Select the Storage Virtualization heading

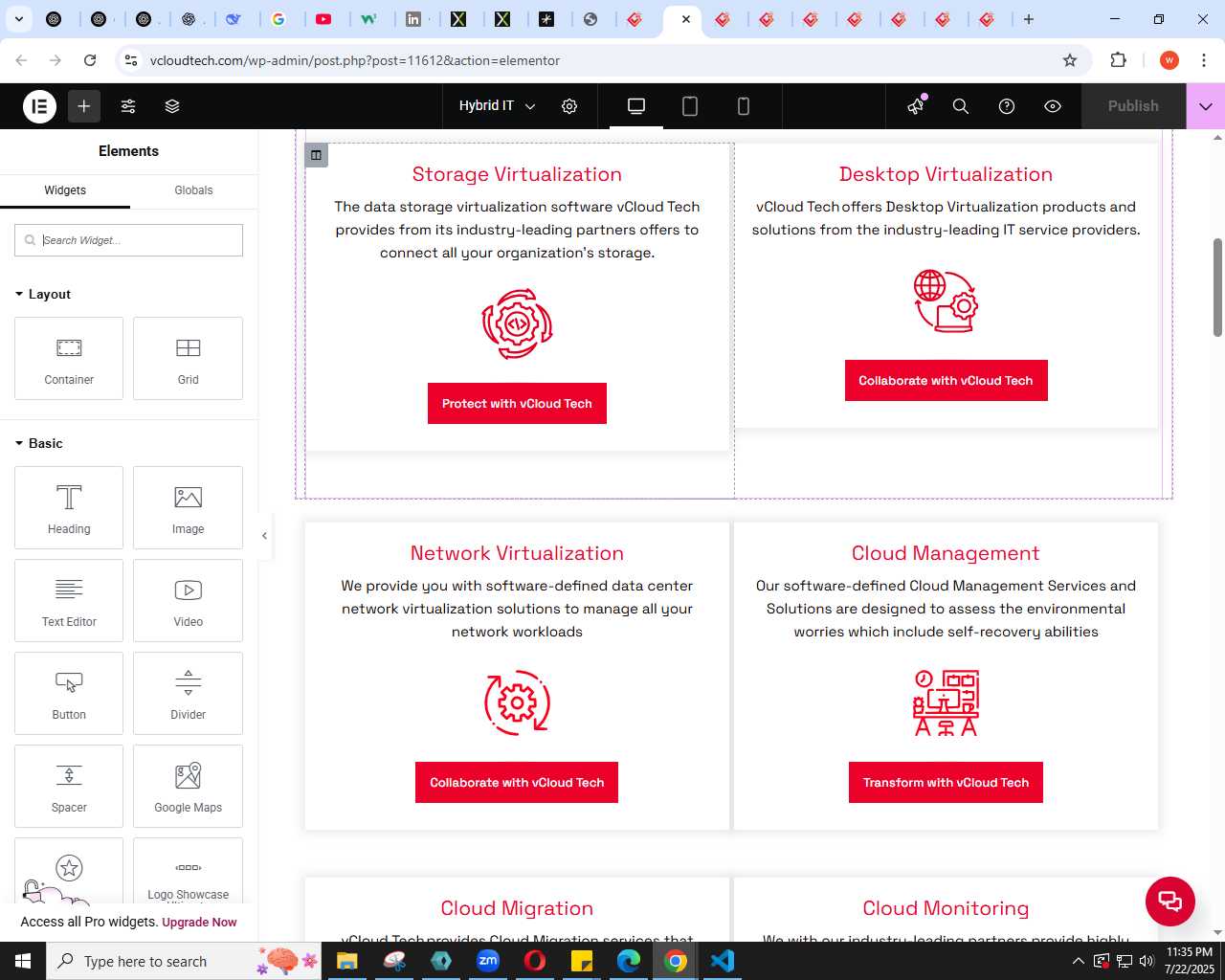pyautogui.click(x=517, y=174)
